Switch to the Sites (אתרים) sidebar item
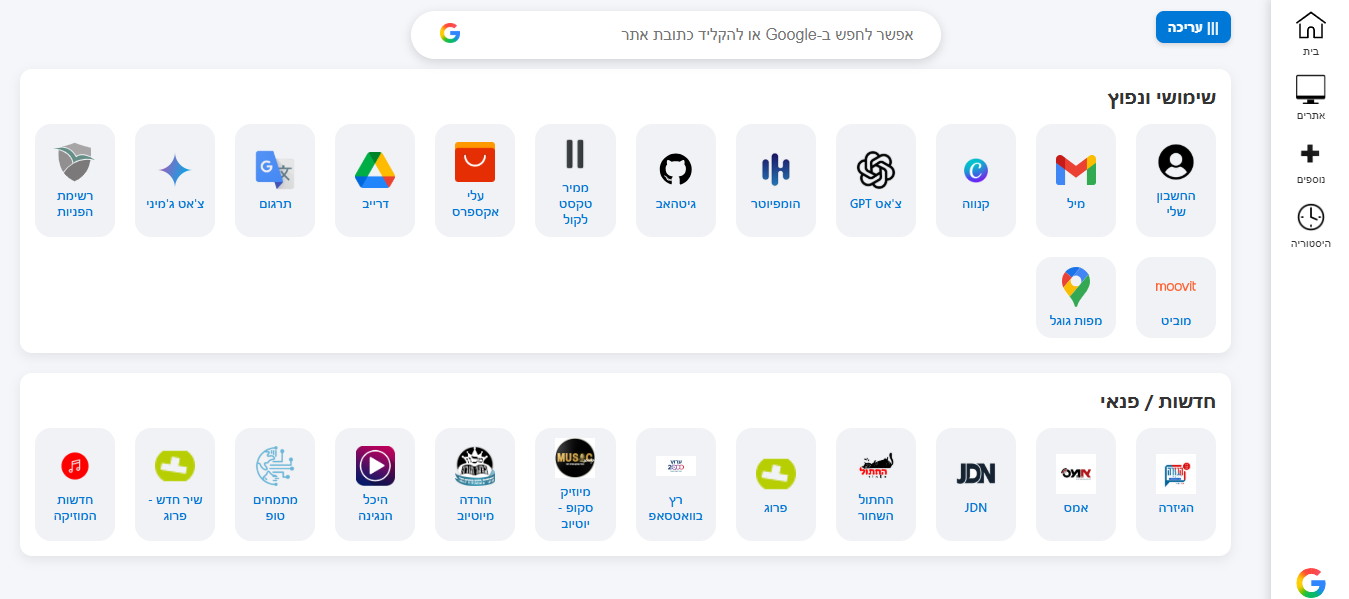Screen dimensions: 1349x599 pyautogui.click(x=1310, y=97)
